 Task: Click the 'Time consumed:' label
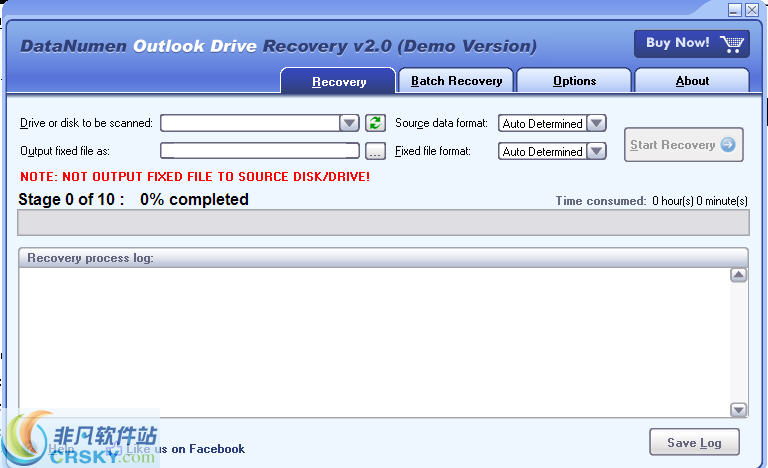(601, 201)
